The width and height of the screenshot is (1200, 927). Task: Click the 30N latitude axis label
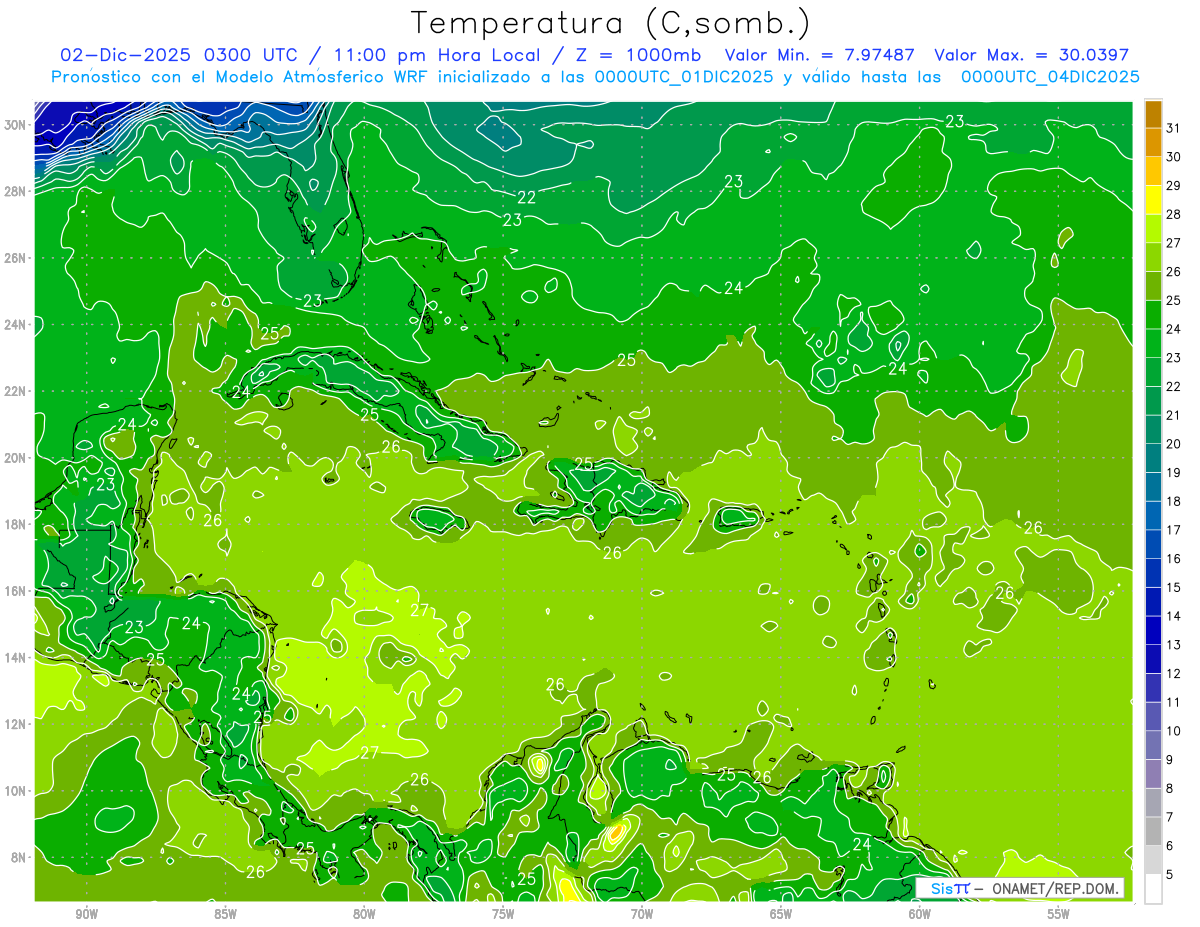(x=17, y=125)
